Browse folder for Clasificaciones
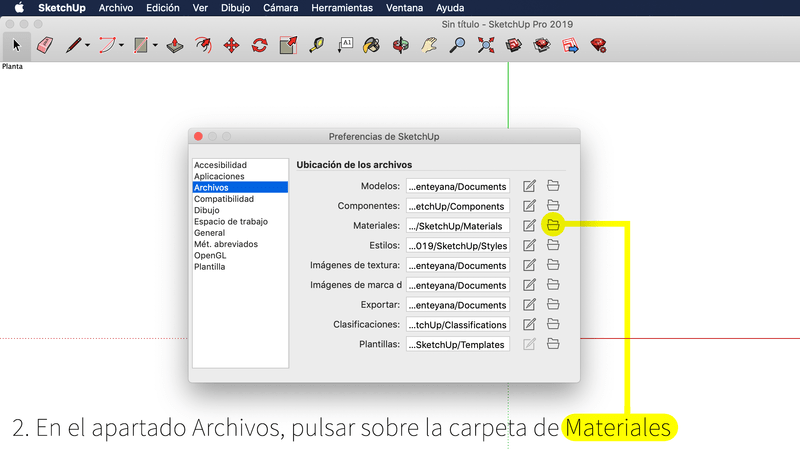The height and width of the screenshot is (450, 800). coord(553,324)
